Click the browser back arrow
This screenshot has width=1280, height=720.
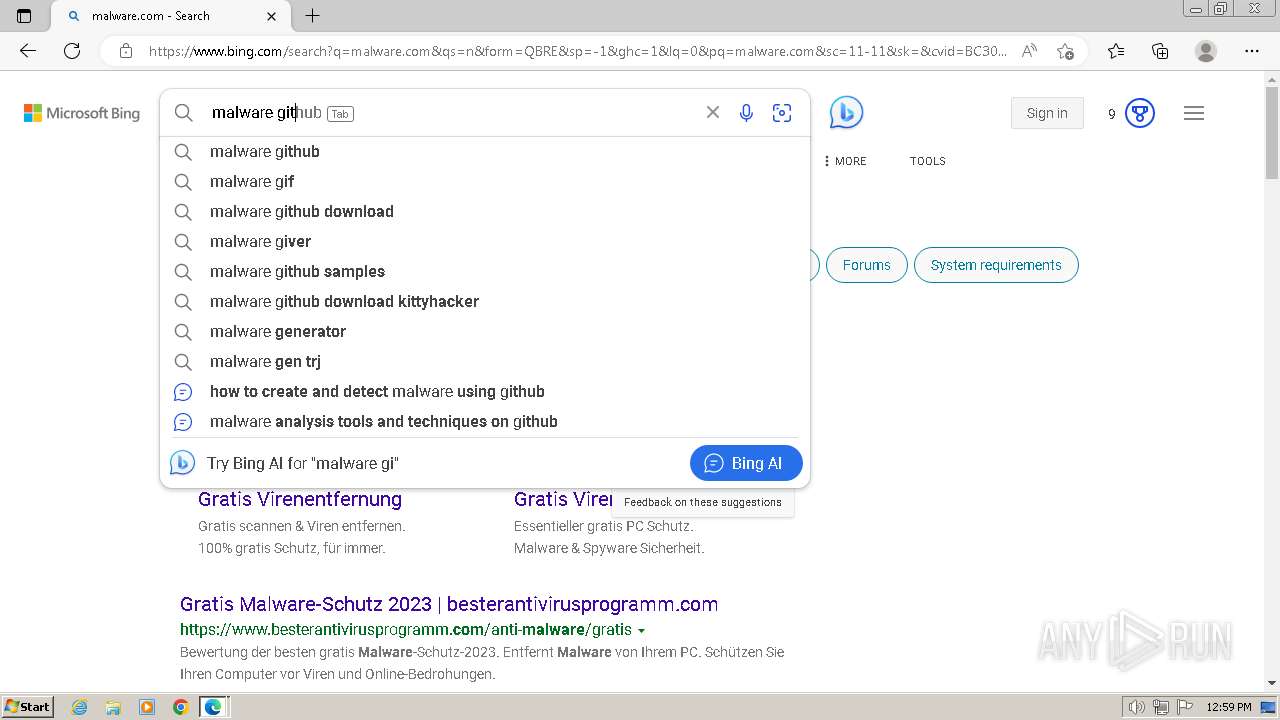[x=28, y=51]
